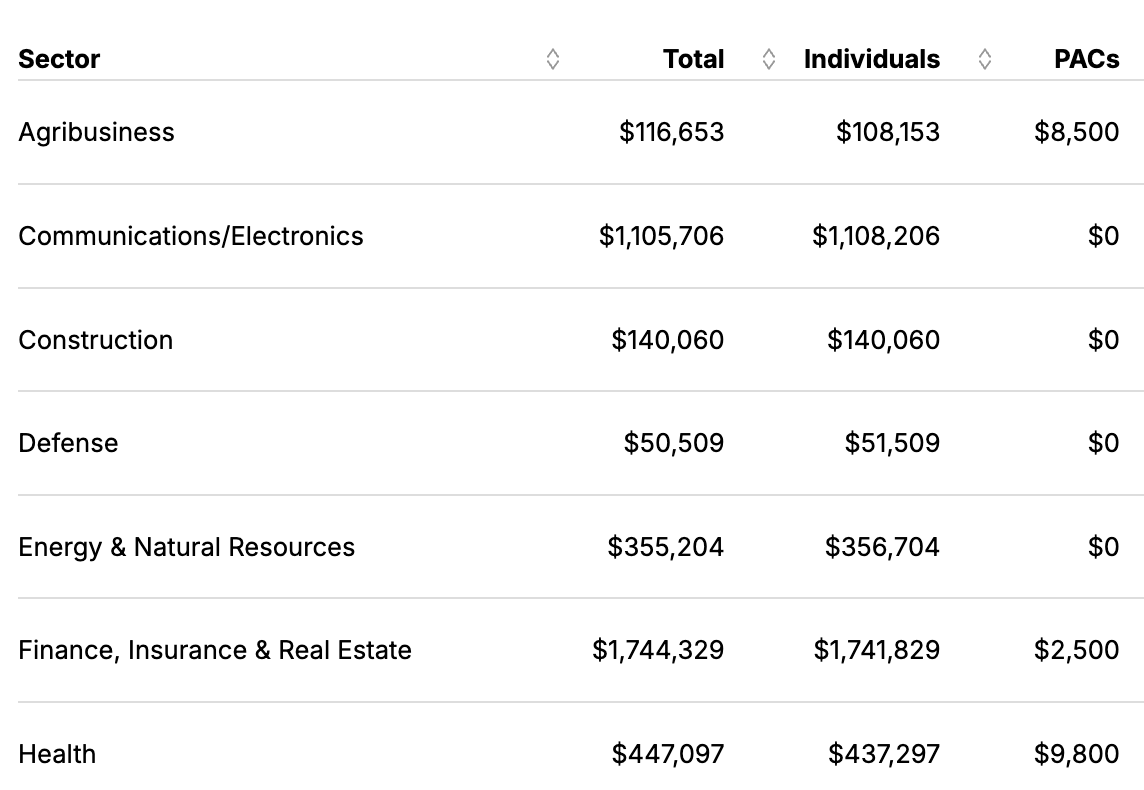The image size is (1144, 790).
Task: Click the $116,653 total for Agribusiness
Action: (671, 132)
